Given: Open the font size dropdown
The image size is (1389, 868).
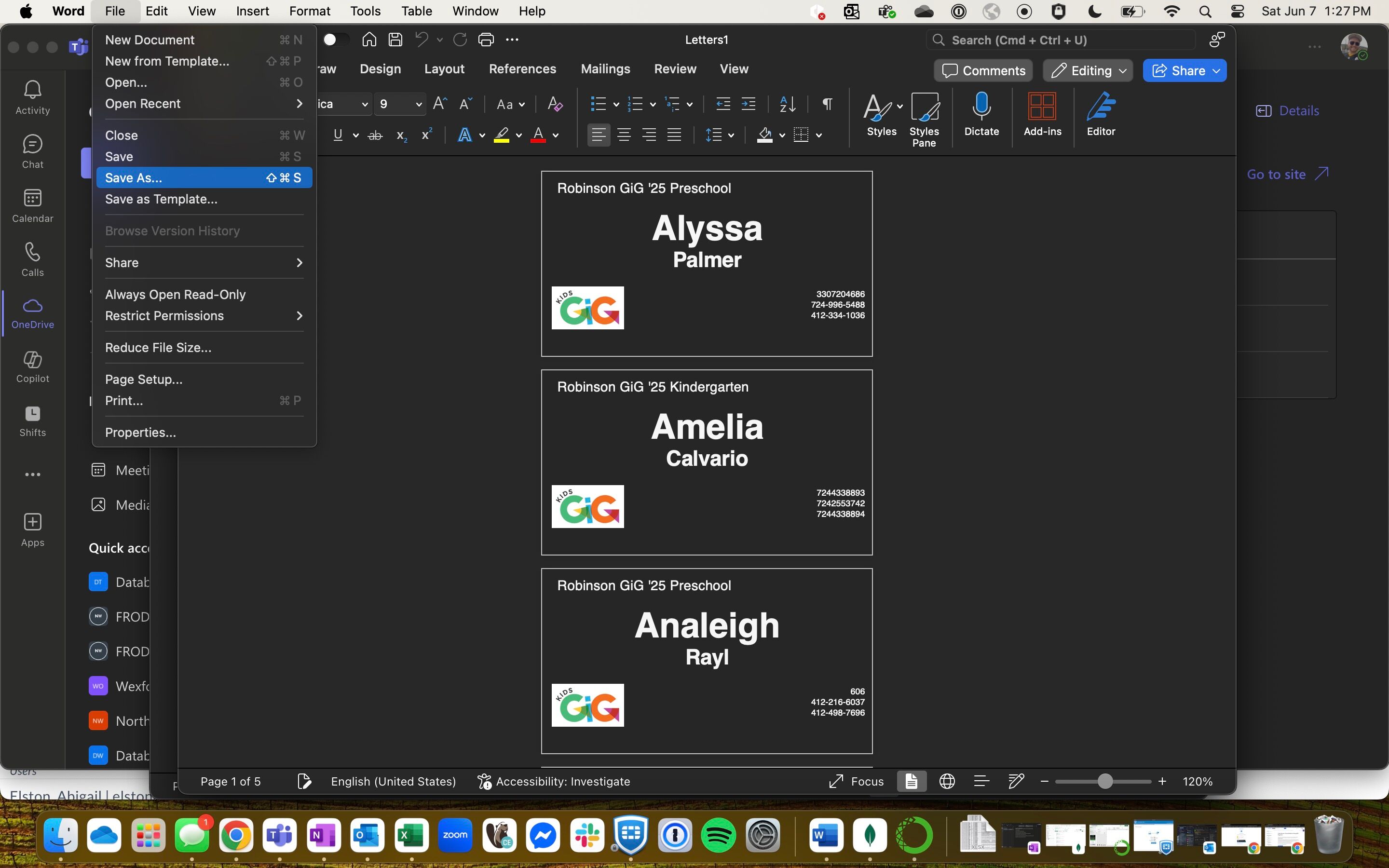Looking at the screenshot, I should pos(419,104).
